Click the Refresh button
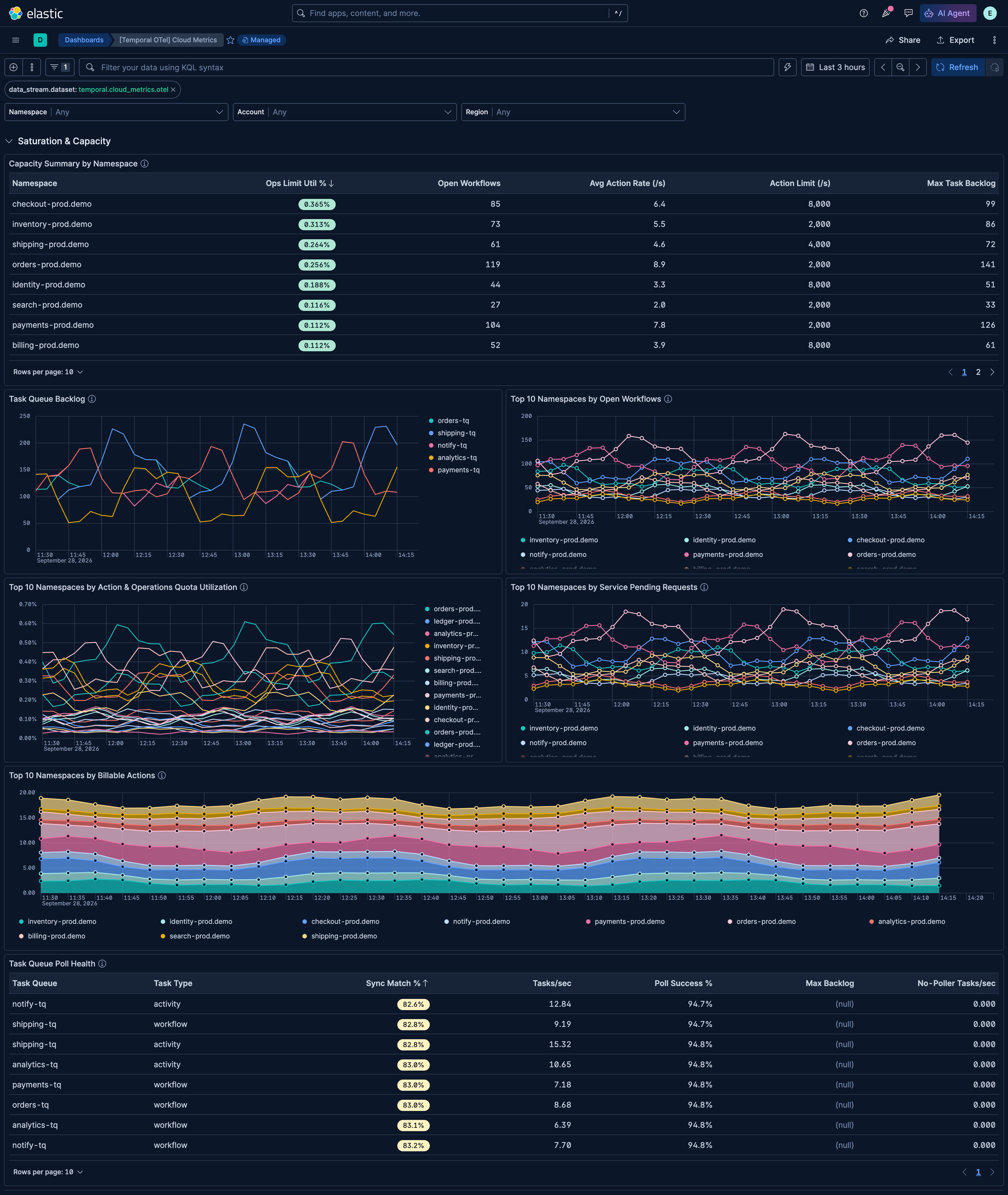The height and width of the screenshot is (1195, 1008). (x=958, y=68)
